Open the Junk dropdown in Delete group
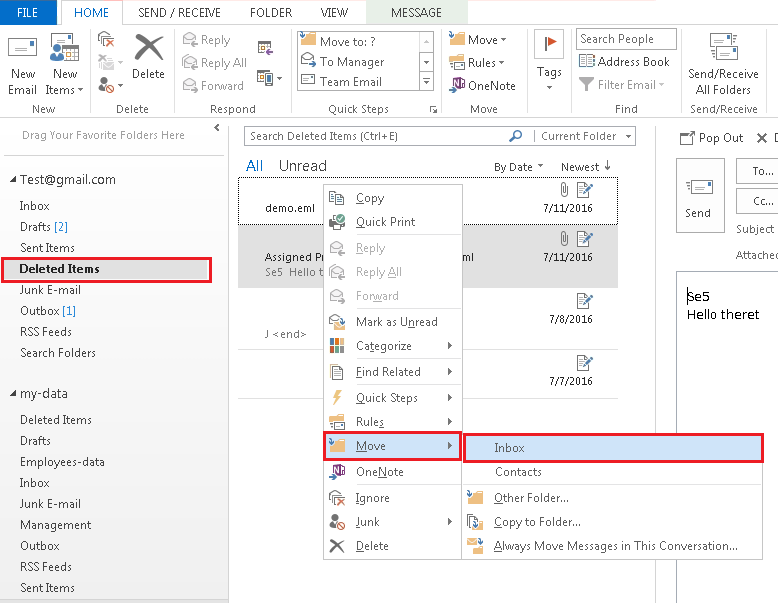Image resolution: width=778 pixels, height=603 pixels. [x=110, y=85]
